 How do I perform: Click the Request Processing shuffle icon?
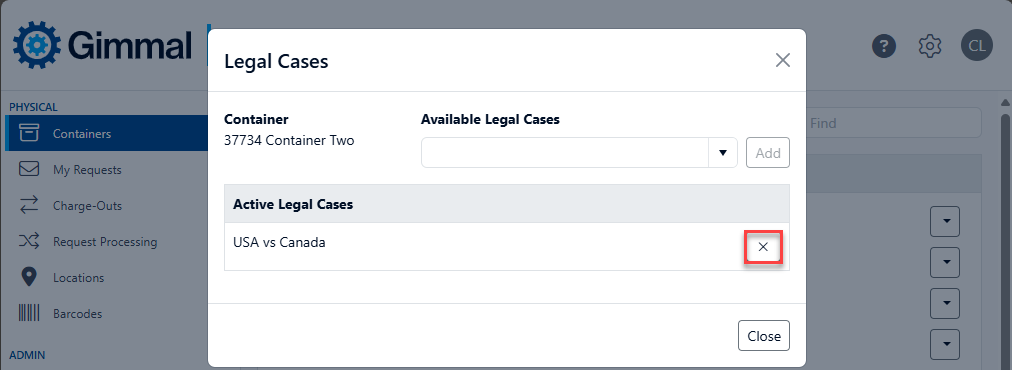coord(29,242)
